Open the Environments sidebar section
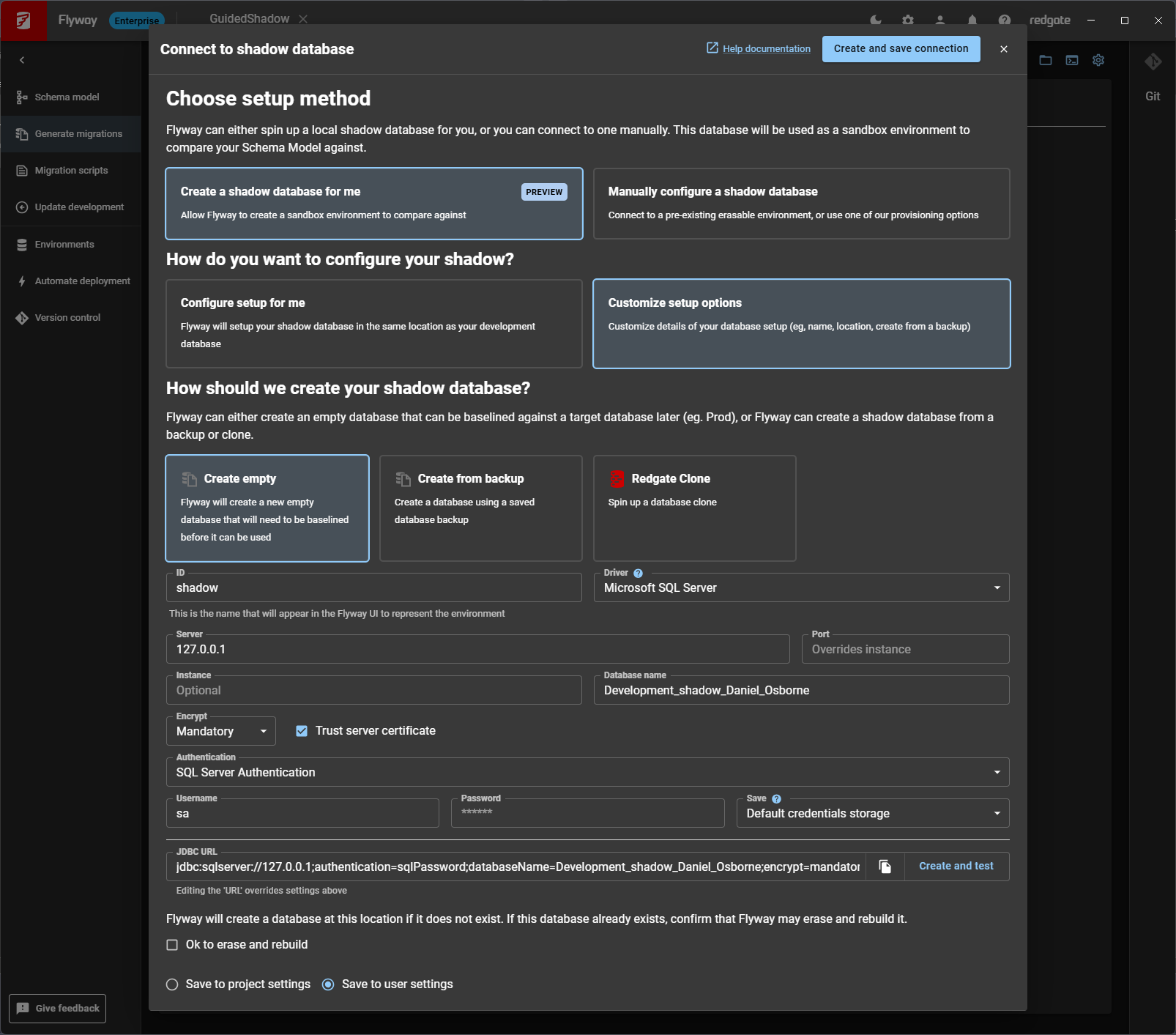Viewport: 1176px width, 1035px height. [64, 244]
